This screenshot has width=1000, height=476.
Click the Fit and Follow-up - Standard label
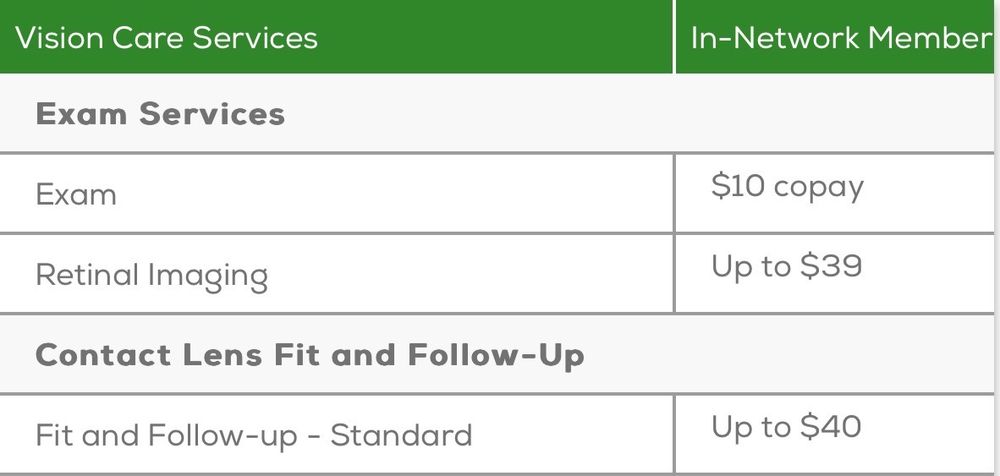[253, 435]
